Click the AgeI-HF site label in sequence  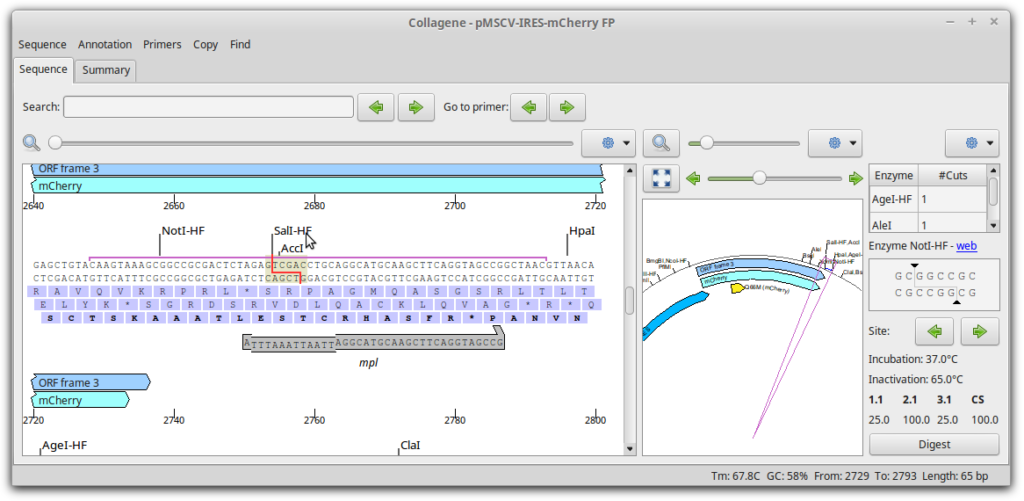(x=65, y=445)
